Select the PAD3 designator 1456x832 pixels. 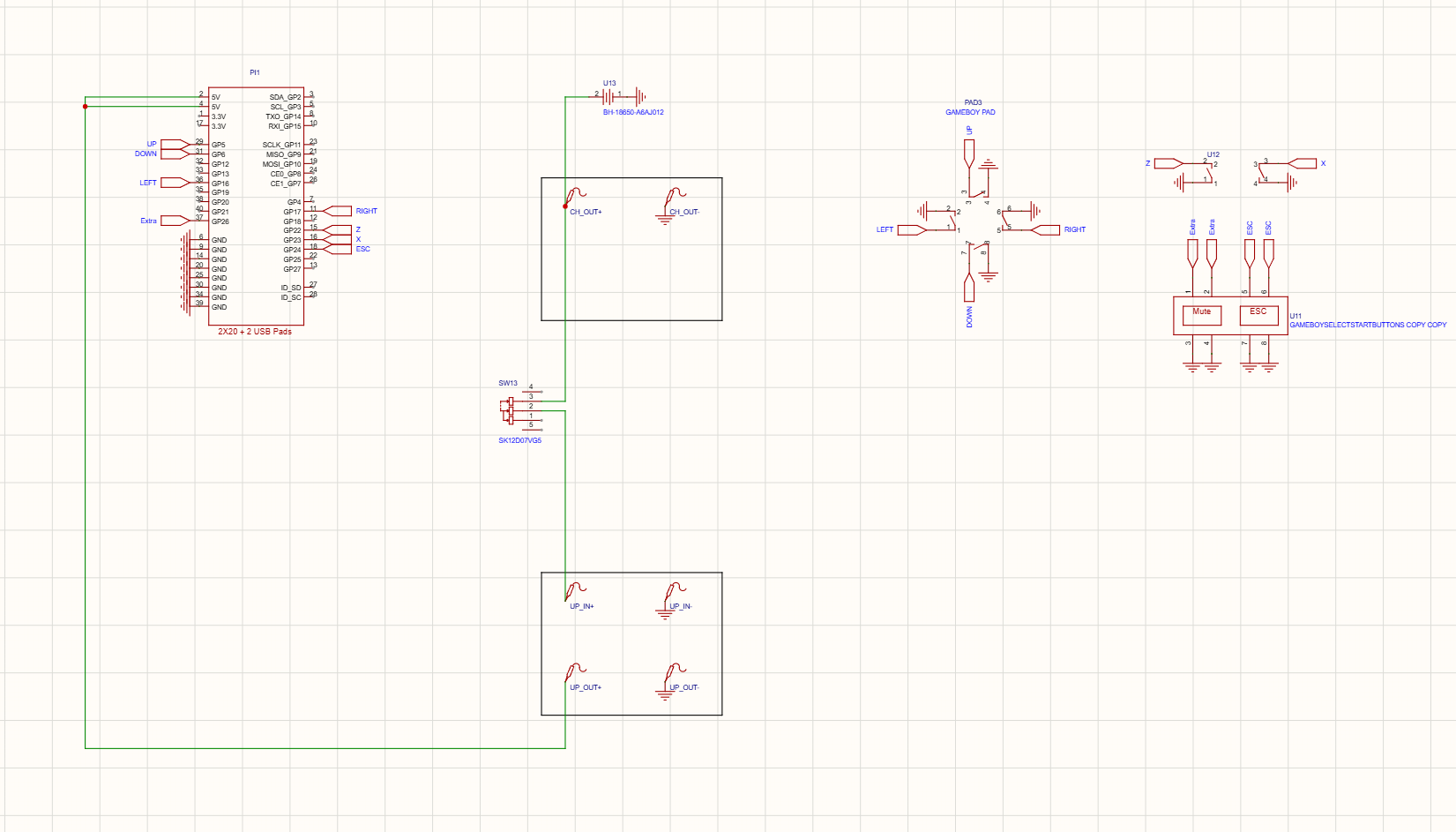[x=973, y=102]
